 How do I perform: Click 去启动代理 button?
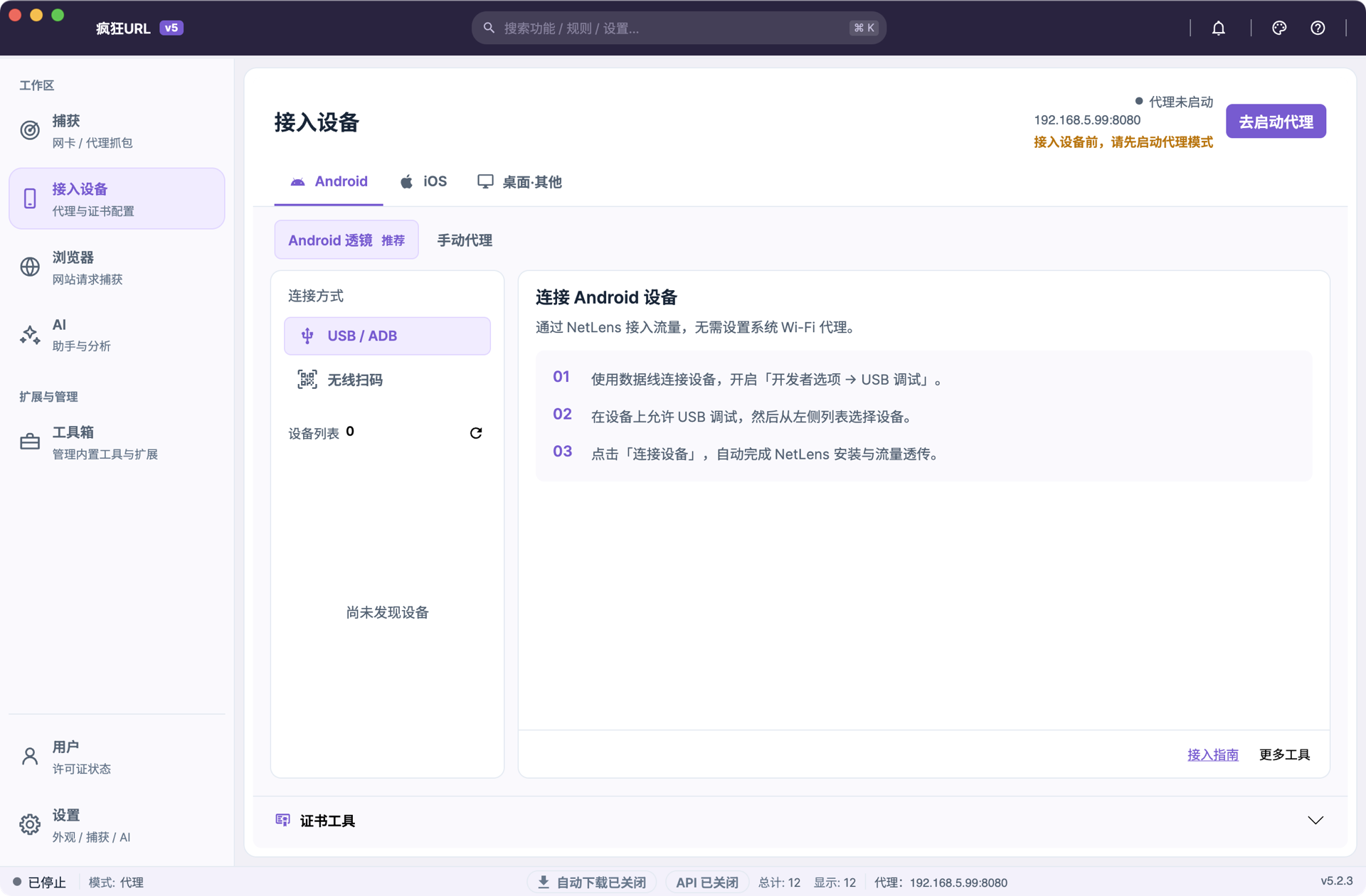(x=1276, y=122)
